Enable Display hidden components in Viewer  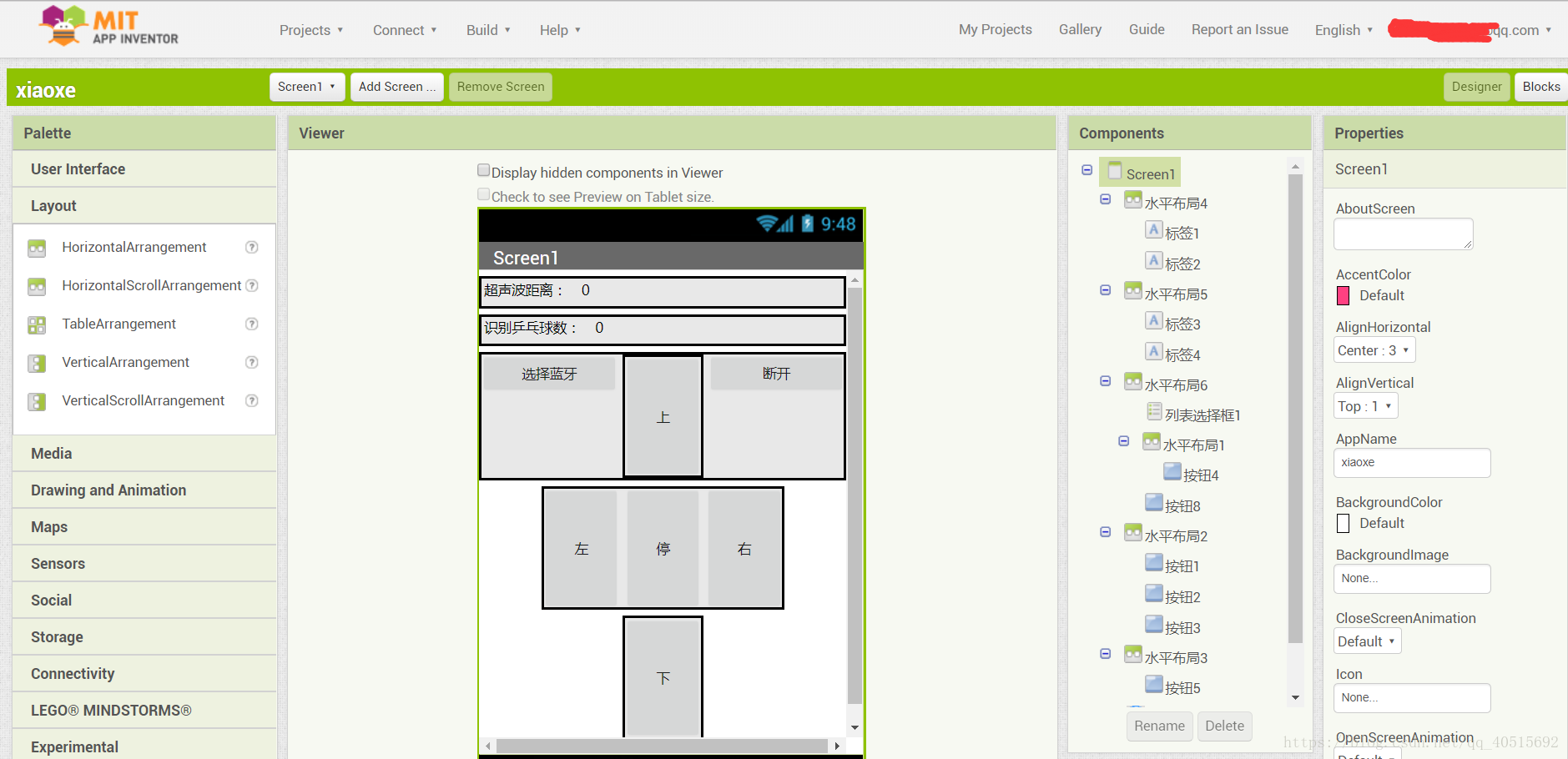[483, 169]
